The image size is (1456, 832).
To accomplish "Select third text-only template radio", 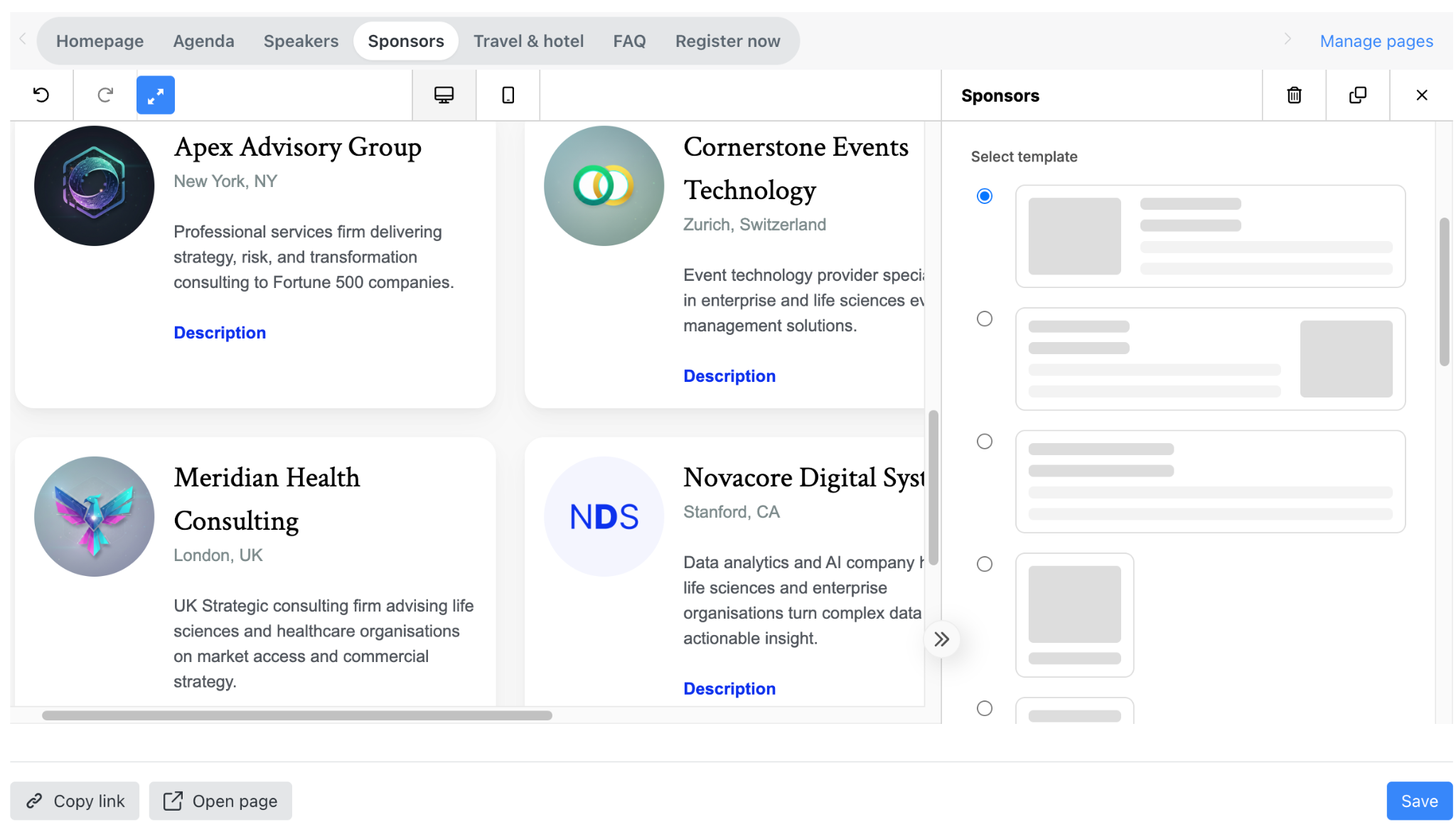I will coord(985,442).
